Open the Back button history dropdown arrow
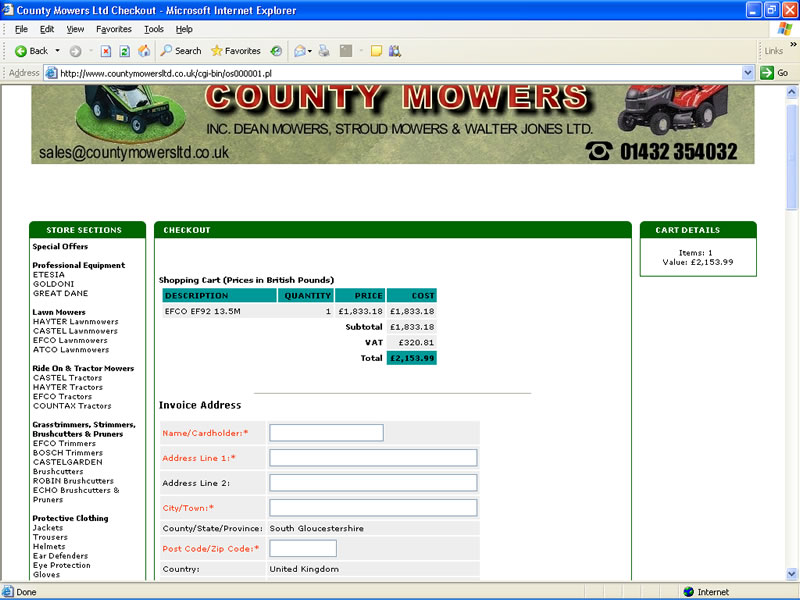 click(x=57, y=51)
